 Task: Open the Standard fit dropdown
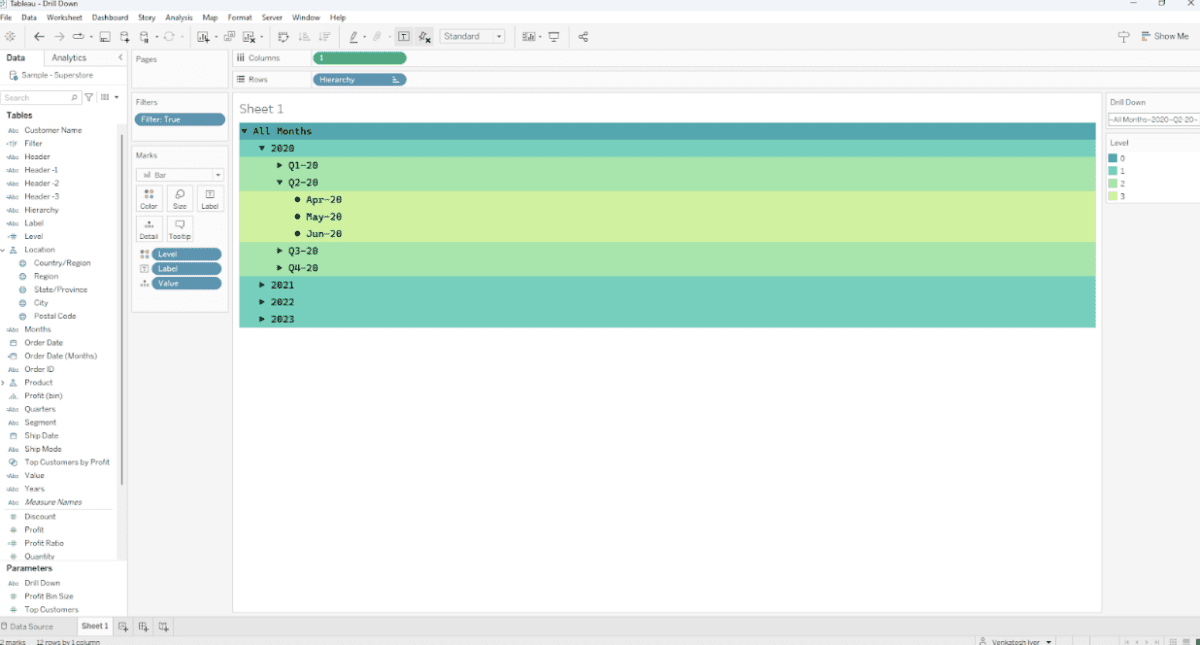click(473, 37)
